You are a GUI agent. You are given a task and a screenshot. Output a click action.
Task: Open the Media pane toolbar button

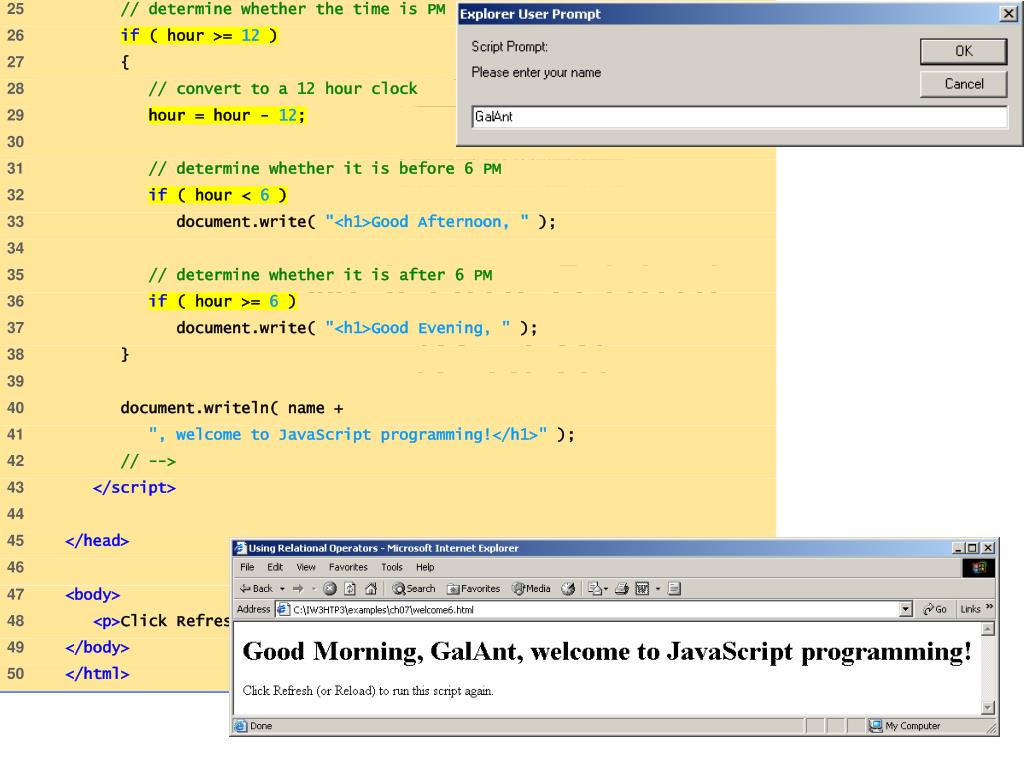click(x=531, y=588)
